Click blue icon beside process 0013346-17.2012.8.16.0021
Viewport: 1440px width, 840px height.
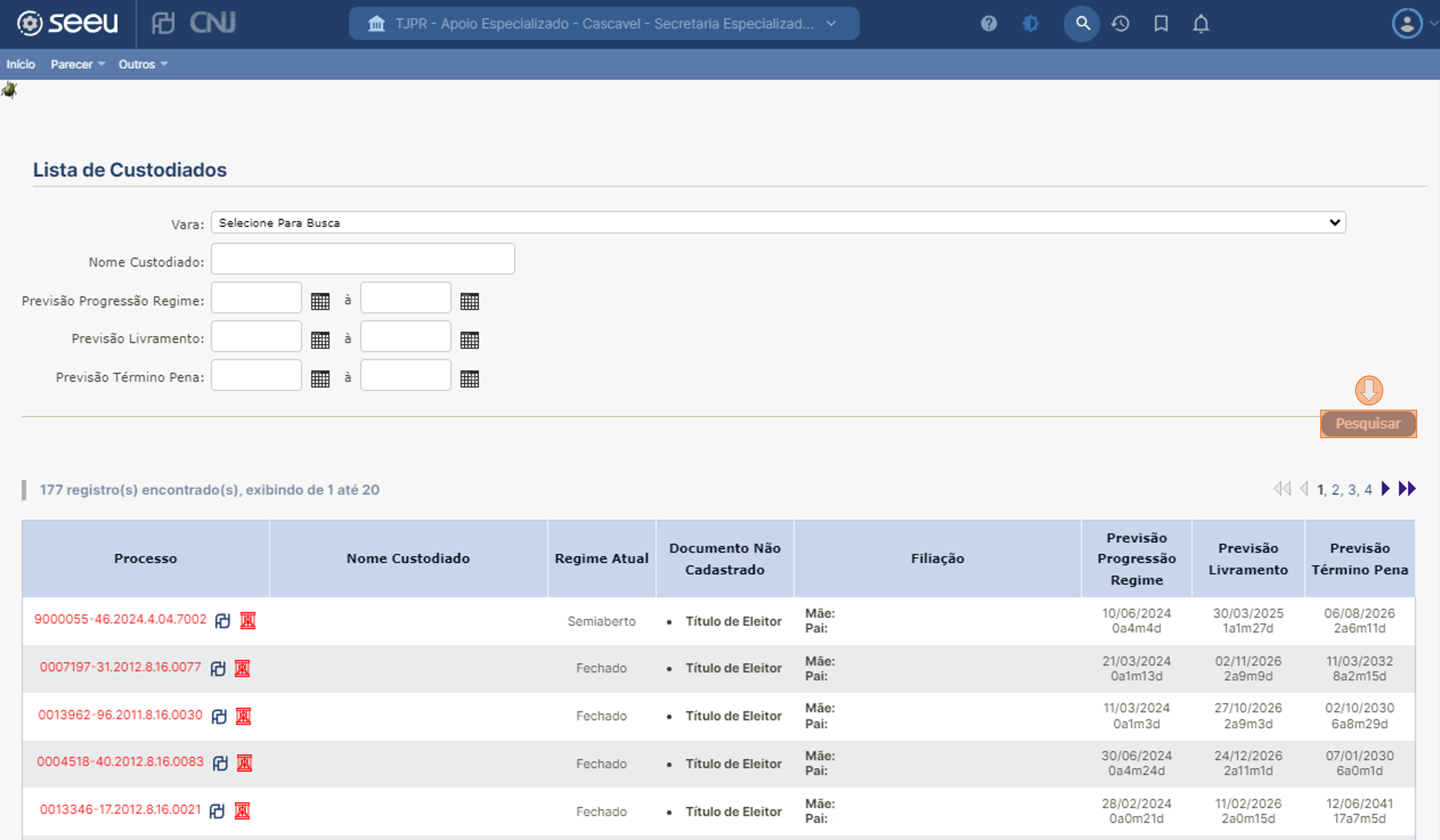[217, 811]
